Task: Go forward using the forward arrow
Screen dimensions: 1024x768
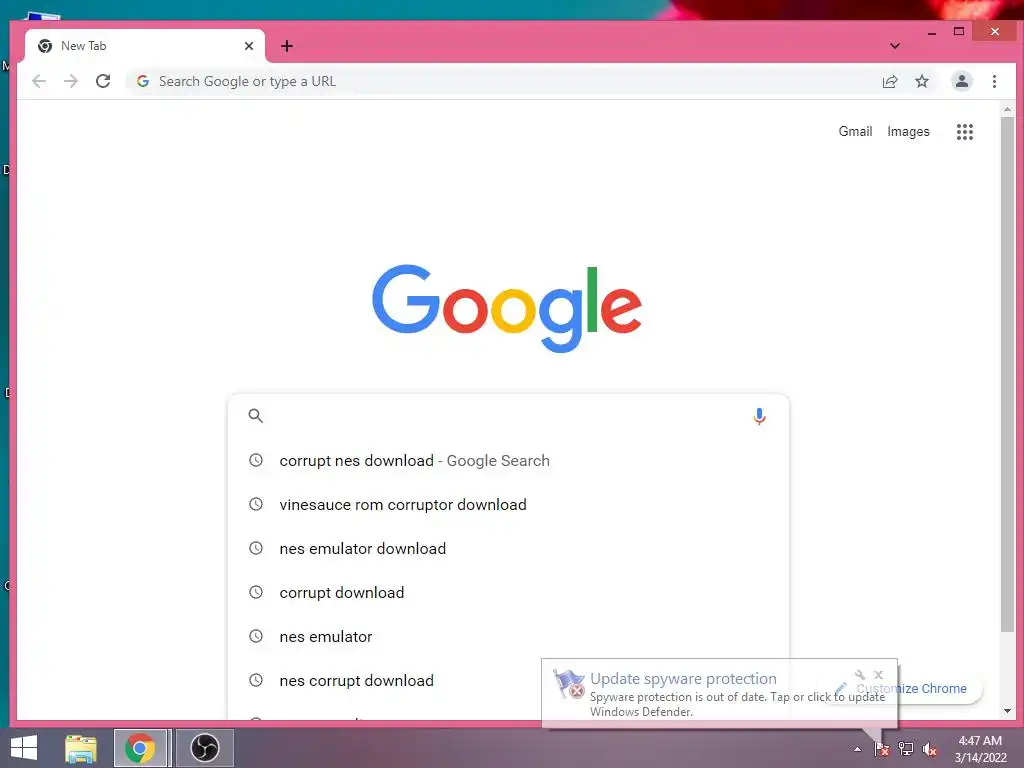Action: [71, 81]
